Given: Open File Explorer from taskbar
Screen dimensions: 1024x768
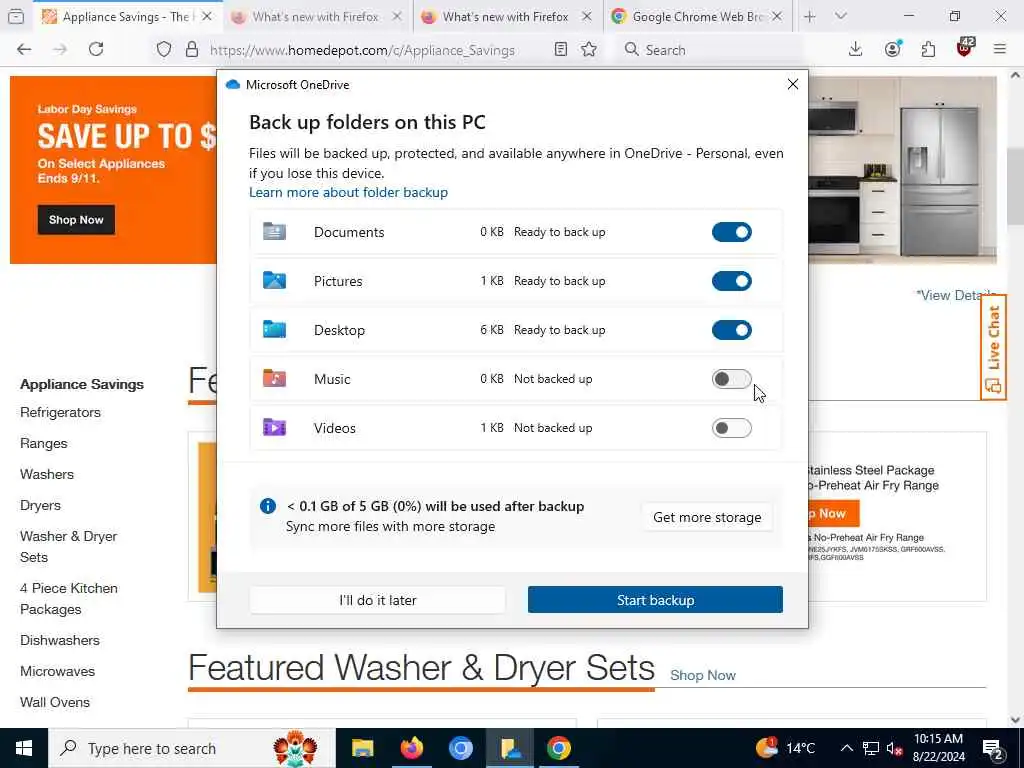Looking at the screenshot, I should click(x=362, y=748).
